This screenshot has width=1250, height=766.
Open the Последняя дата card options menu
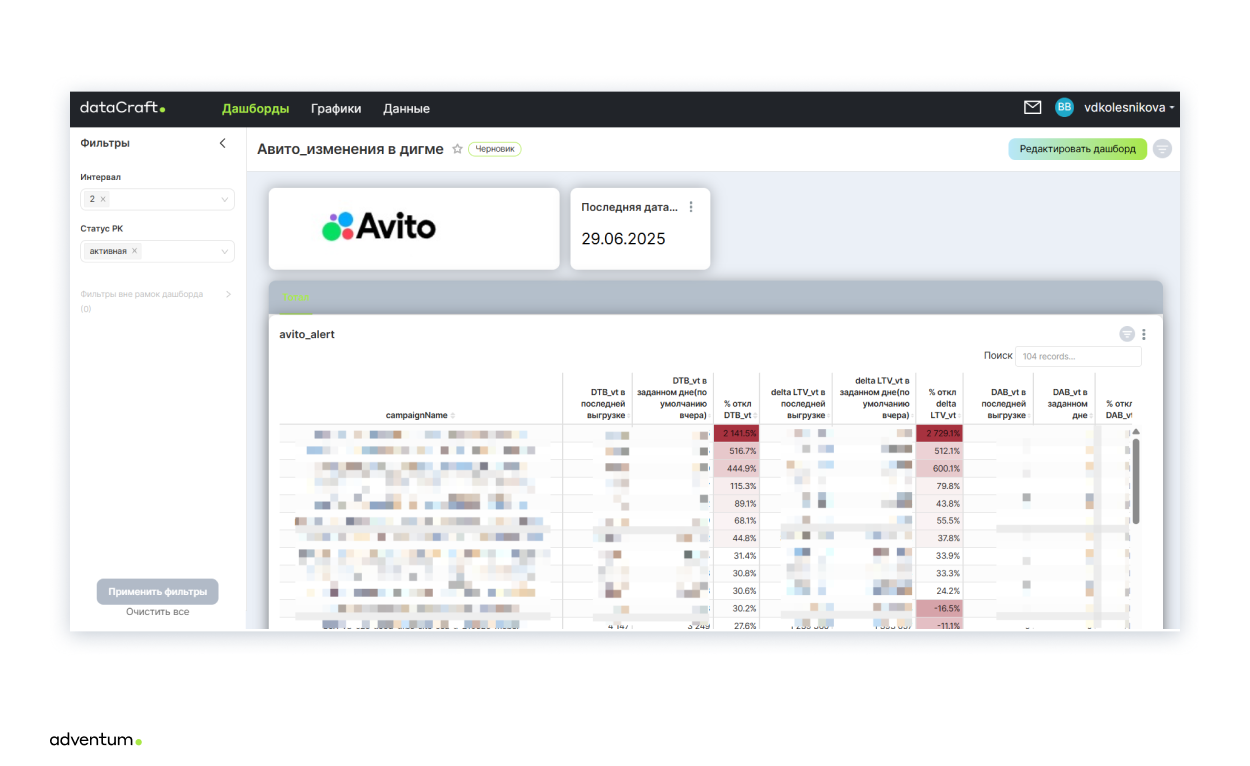coord(690,207)
